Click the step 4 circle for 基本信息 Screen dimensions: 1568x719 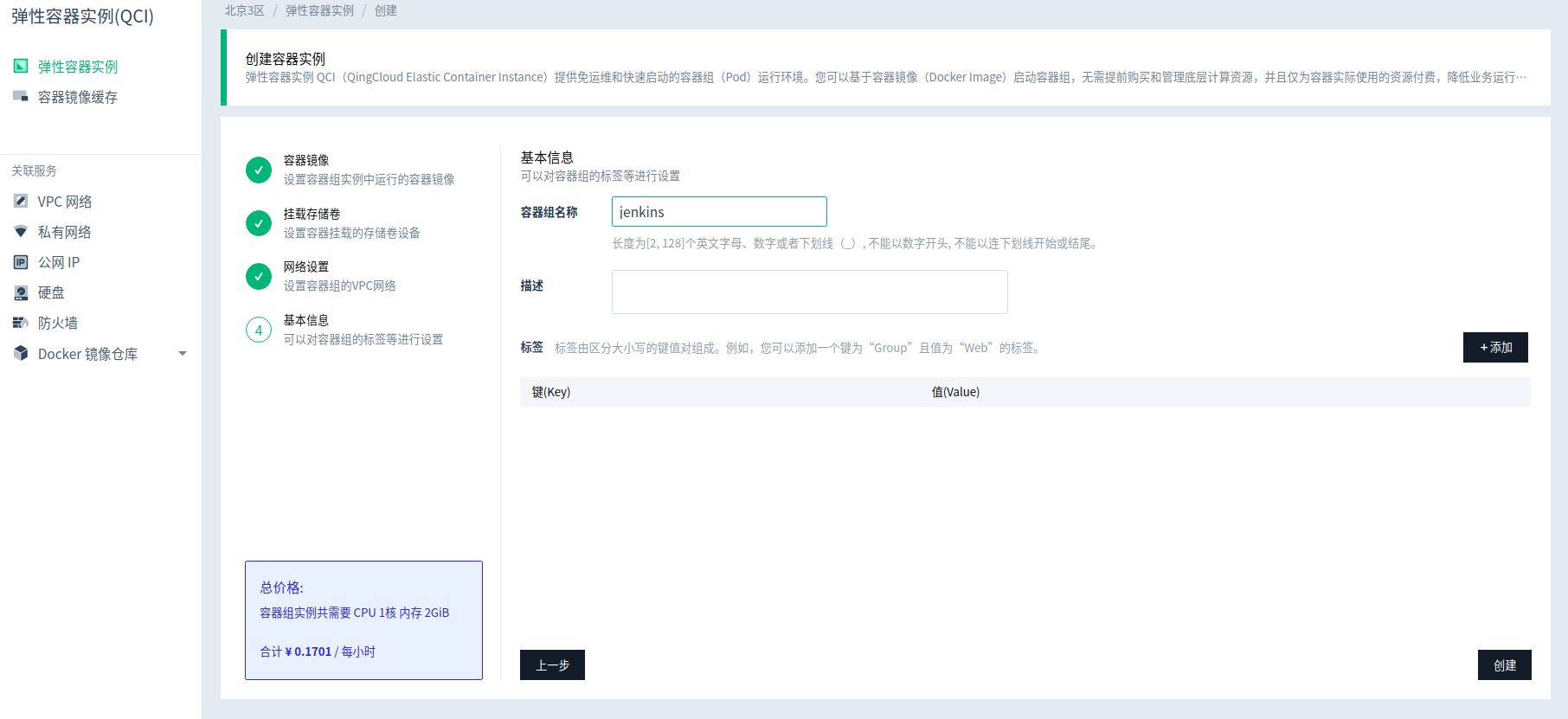point(259,330)
